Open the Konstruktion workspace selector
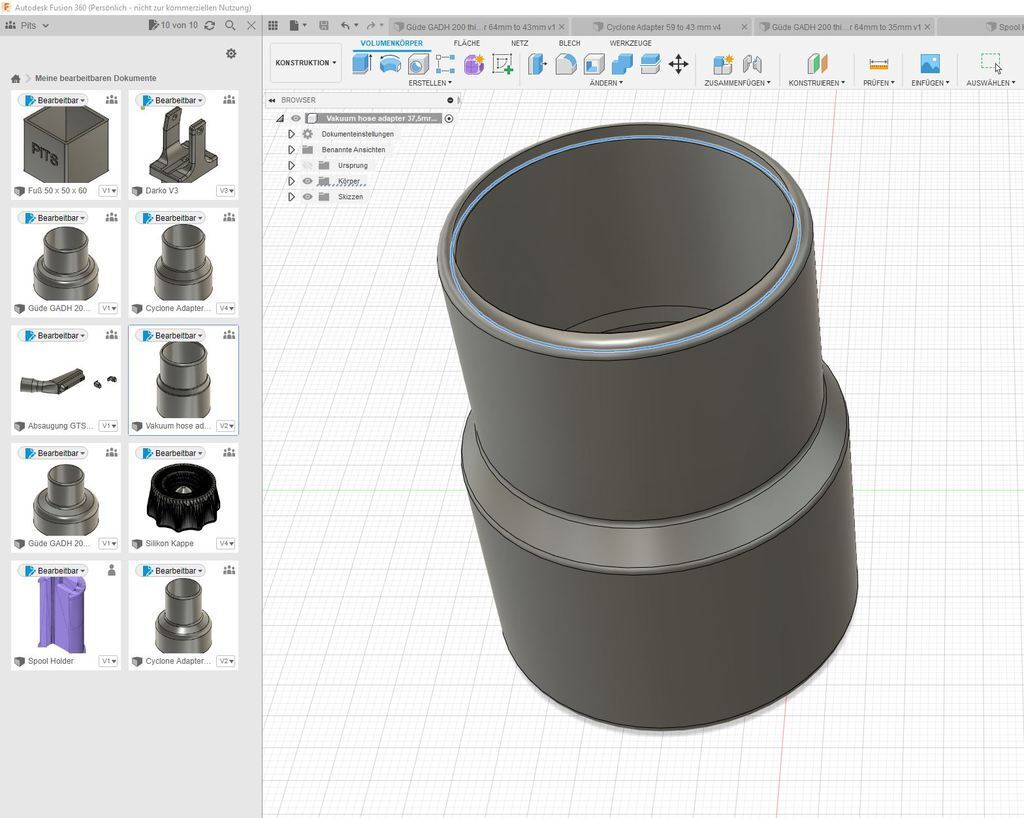 (304, 62)
